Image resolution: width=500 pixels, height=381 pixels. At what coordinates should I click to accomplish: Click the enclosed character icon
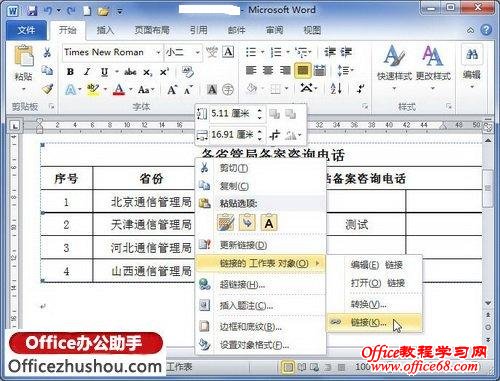point(228,90)
